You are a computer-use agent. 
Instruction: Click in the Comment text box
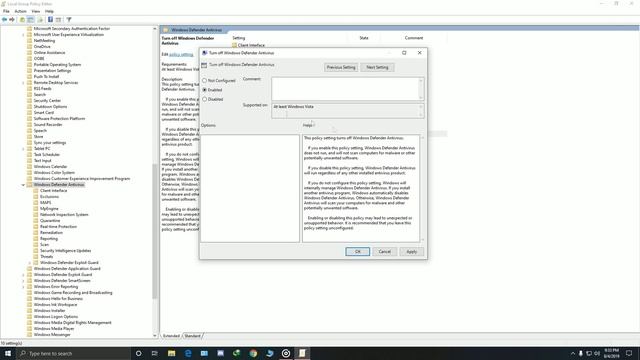point(345,89)
